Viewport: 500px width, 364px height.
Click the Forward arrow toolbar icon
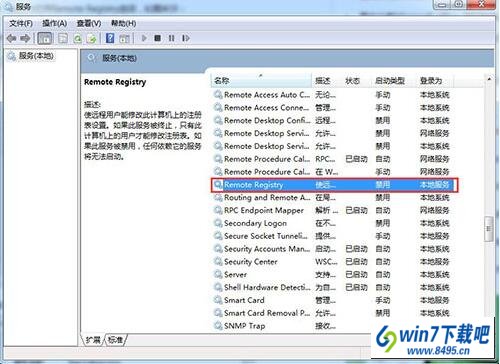[x=25, y=39]
